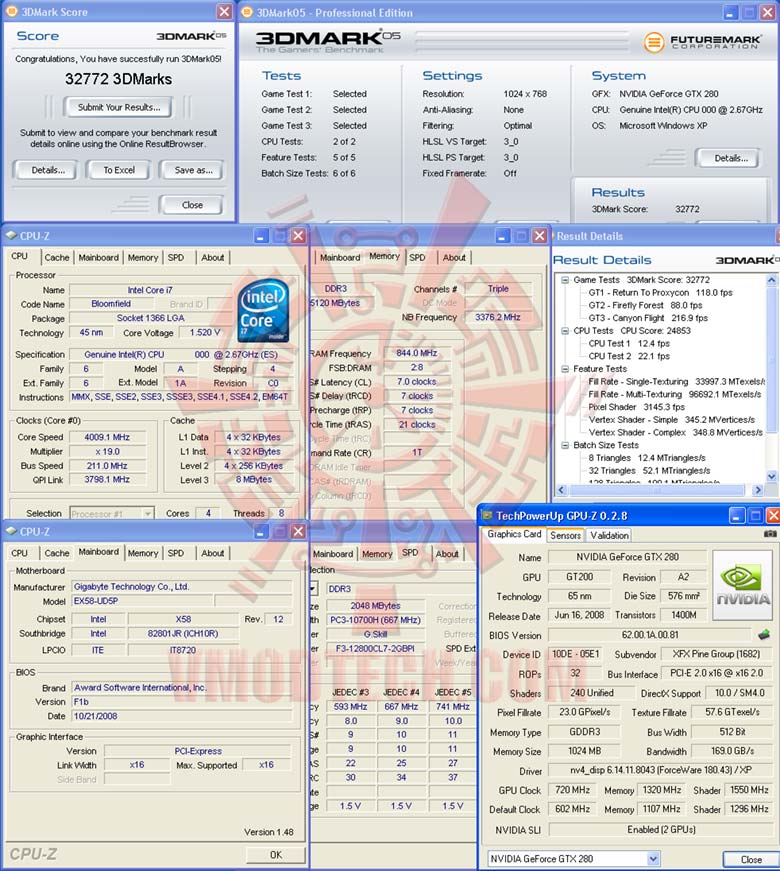
Task: Close the CPU-Z memory window with X
Action: pos(539,236)
